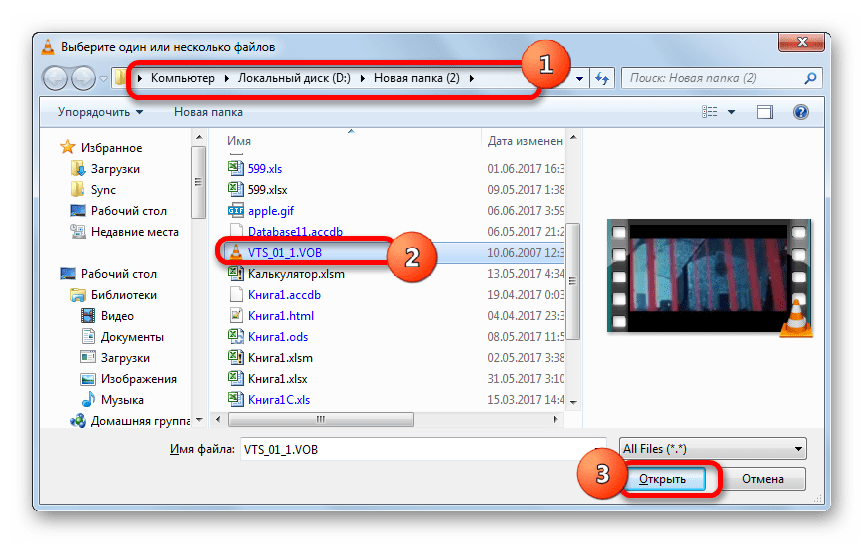The width and height of the screenshot is (864, 544).
Task: Select the Книга1.xlsx file
Action: coord(278,379)
